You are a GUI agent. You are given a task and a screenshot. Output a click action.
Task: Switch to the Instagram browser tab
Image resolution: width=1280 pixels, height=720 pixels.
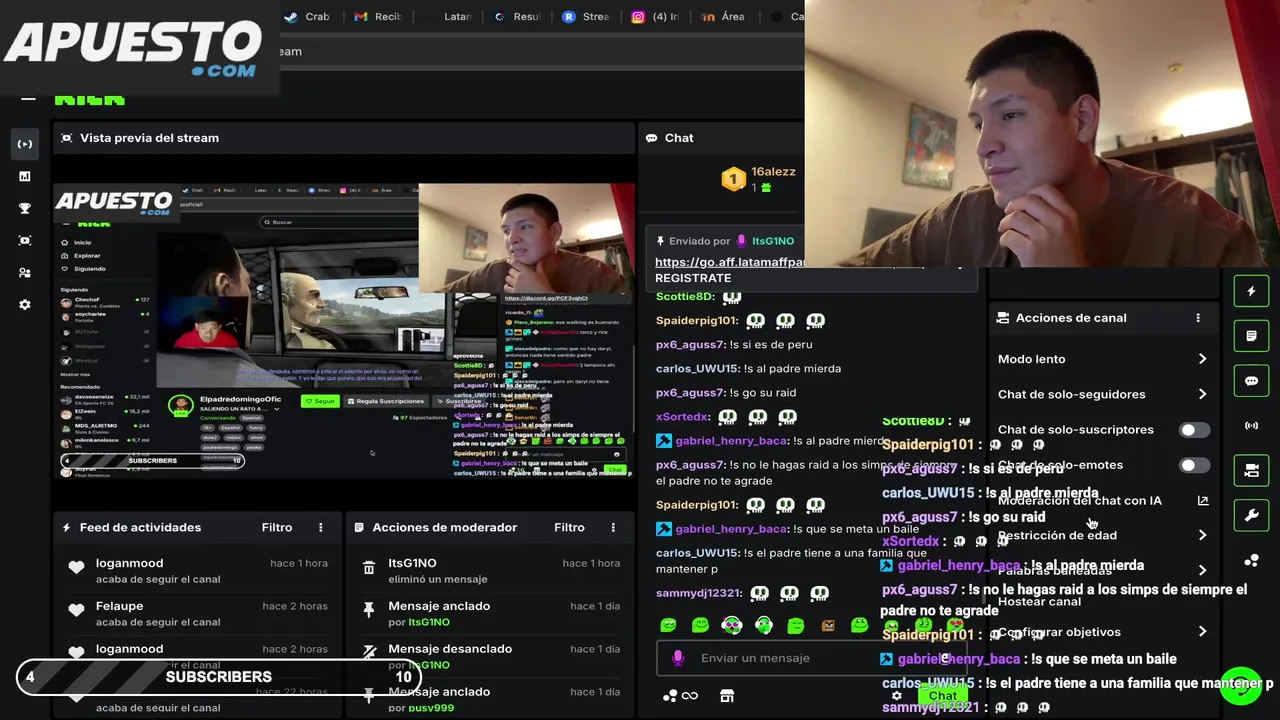656,16
